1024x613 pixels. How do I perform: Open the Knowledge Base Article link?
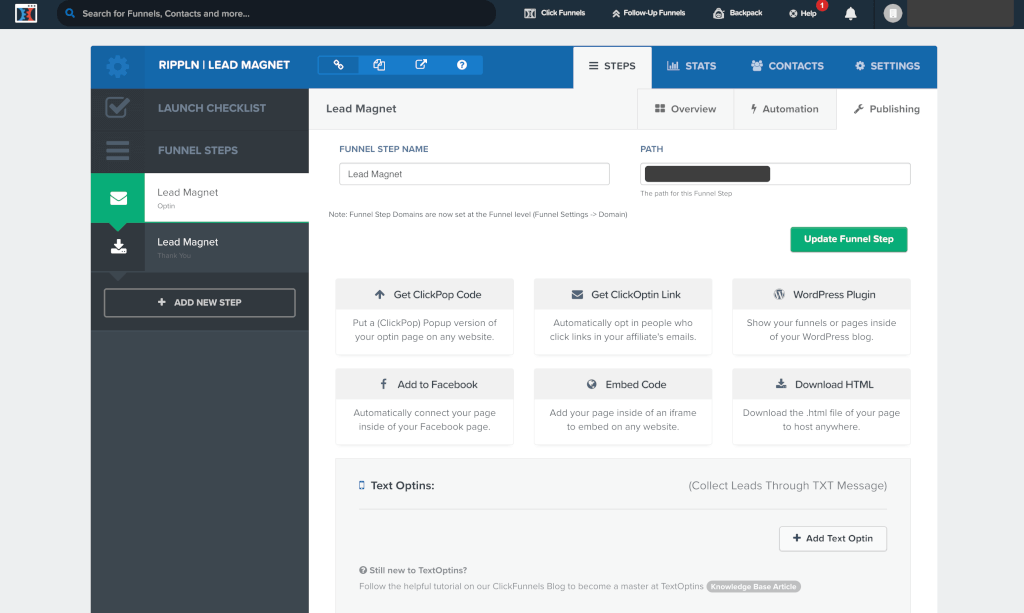point(753,587)
